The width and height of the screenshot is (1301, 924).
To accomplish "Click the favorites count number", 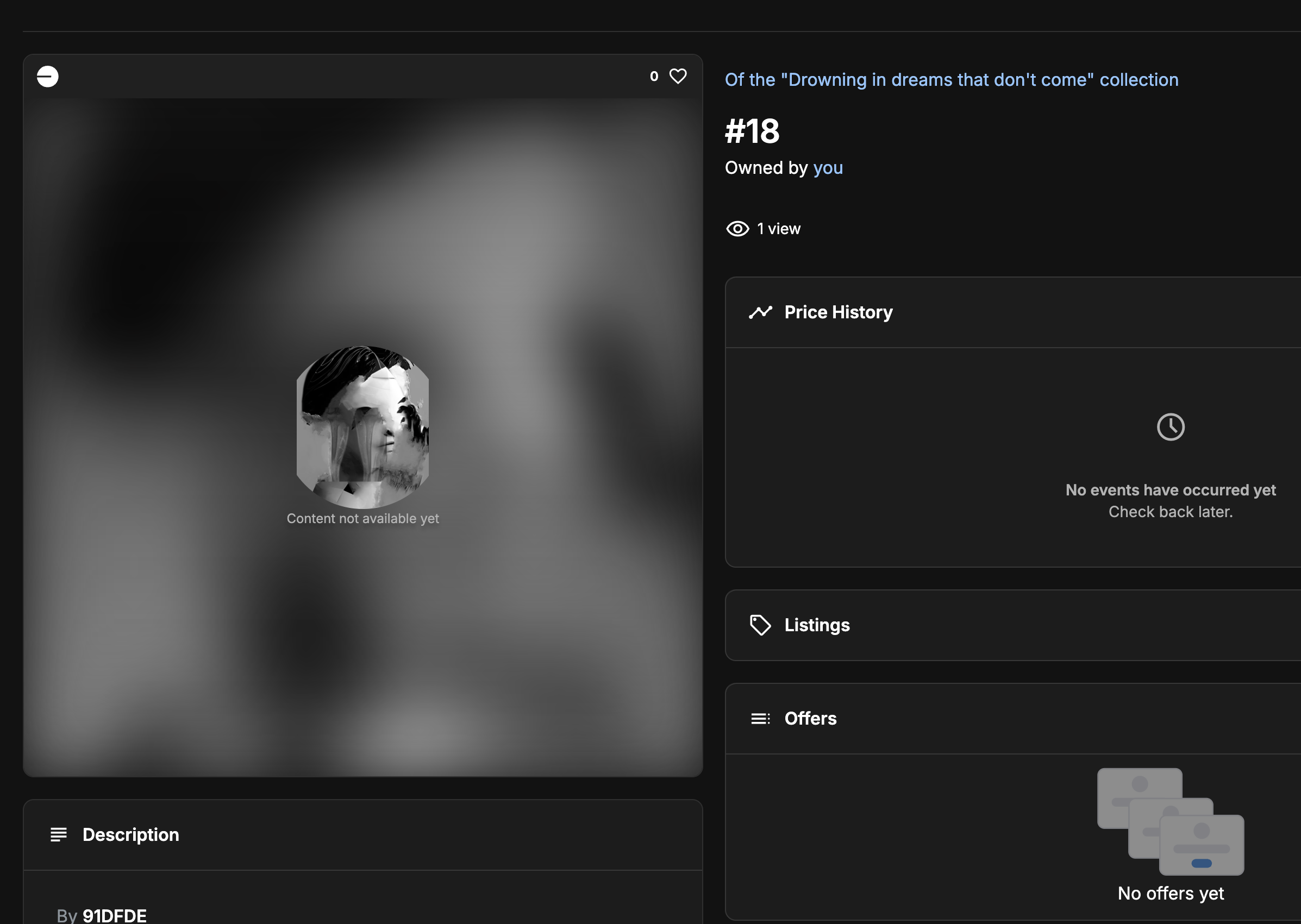I will (x=654, y=76).
